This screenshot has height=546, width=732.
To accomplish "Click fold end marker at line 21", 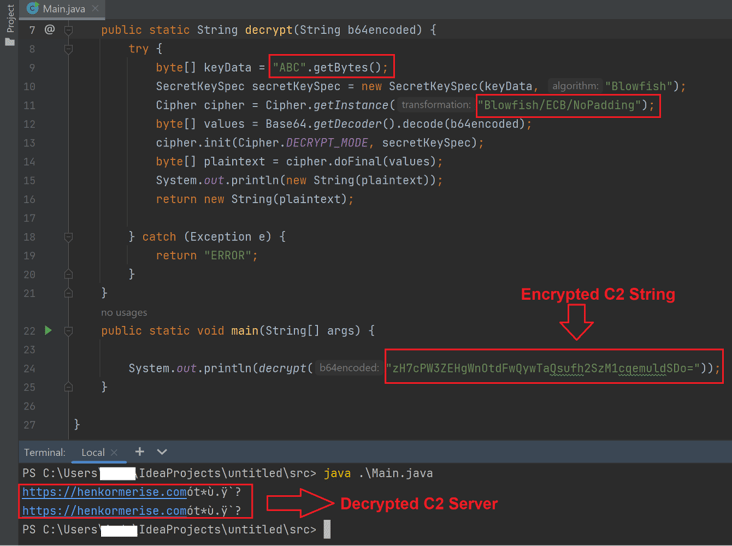I will [68, 293].
